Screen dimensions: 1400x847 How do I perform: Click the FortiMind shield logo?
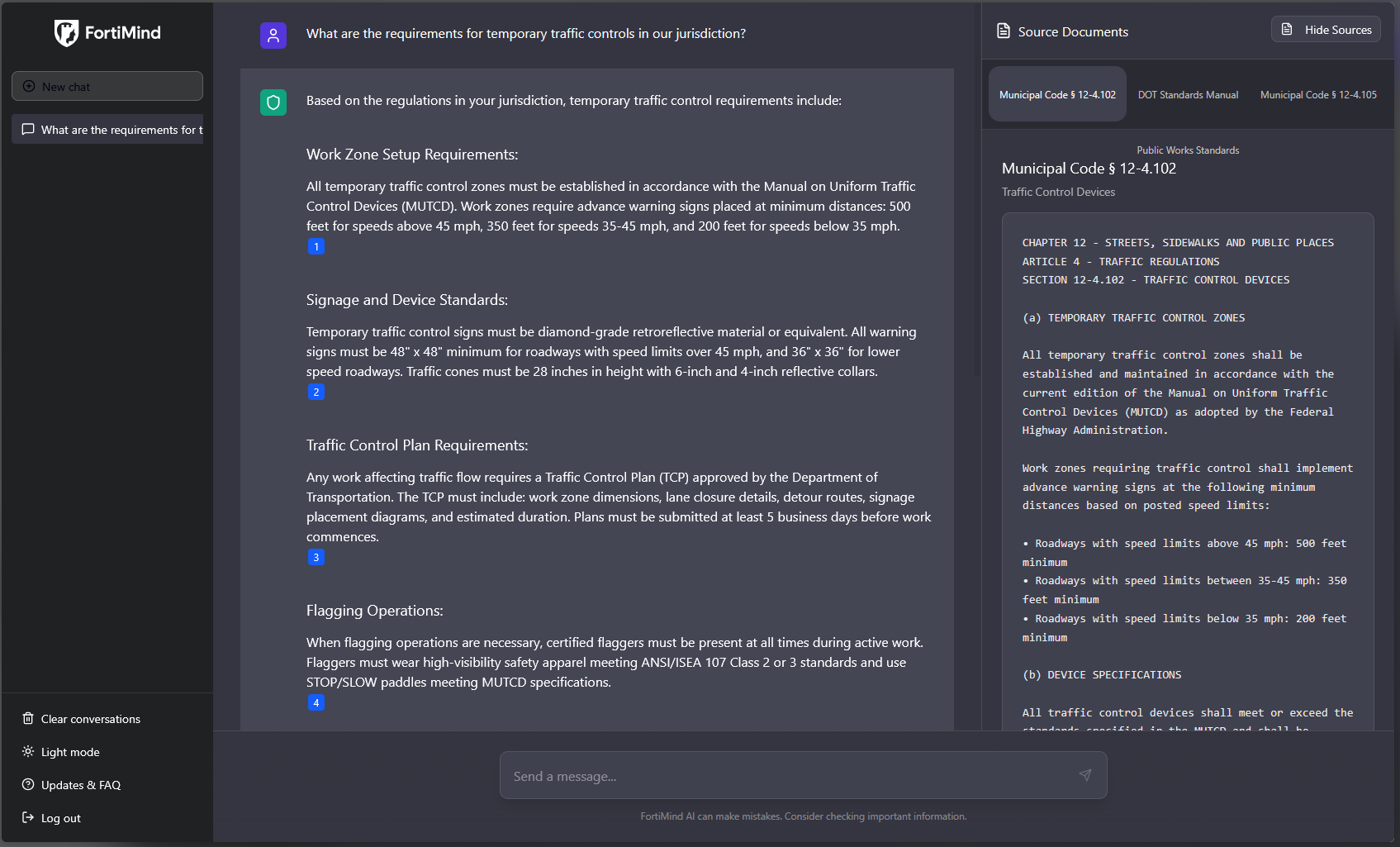coord(66,33)
